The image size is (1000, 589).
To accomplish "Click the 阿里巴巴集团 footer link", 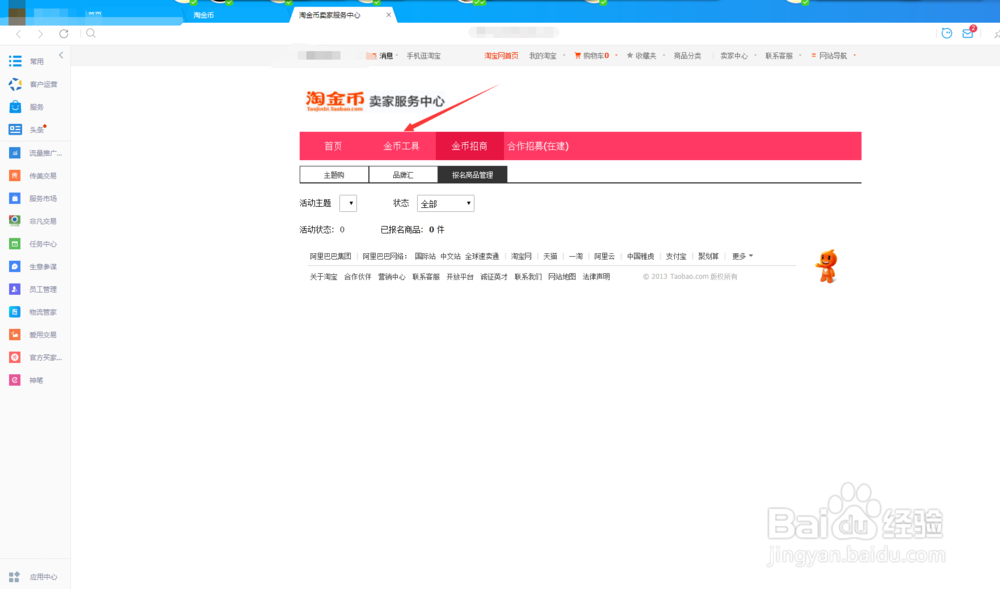I will pos(330,256).
